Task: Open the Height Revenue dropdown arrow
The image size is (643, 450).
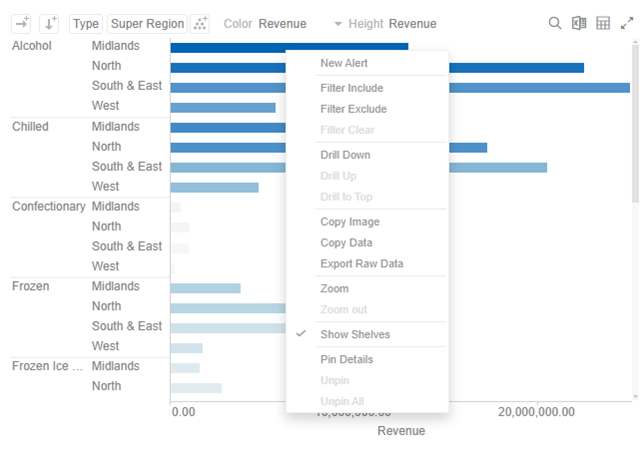Action: (x=338, y=24)
